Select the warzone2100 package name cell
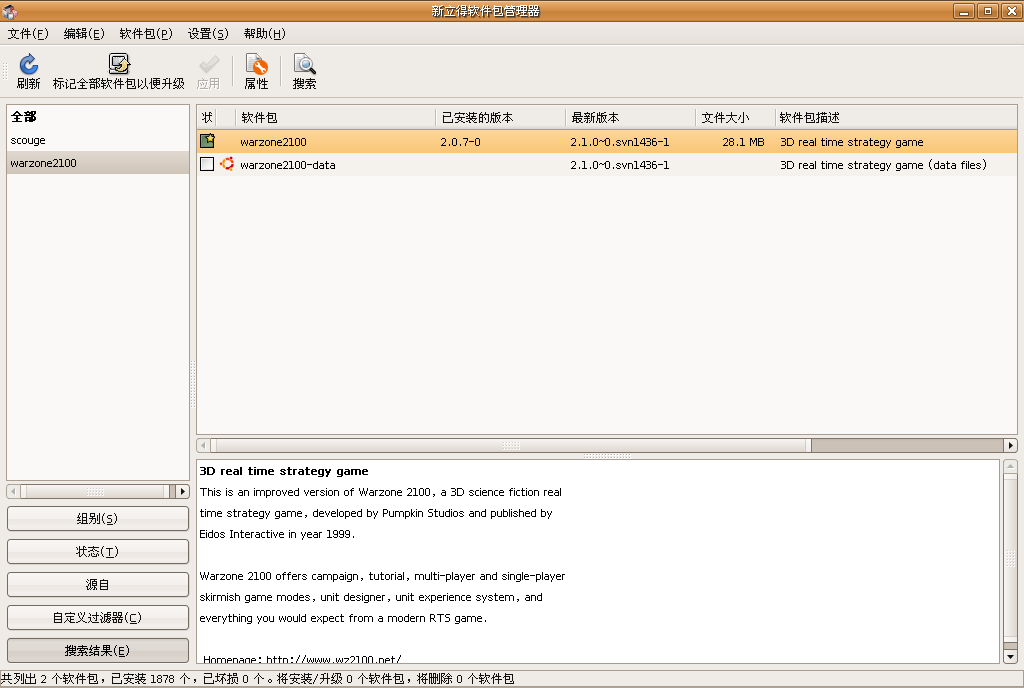1024x688 pixels. point(273,142)
